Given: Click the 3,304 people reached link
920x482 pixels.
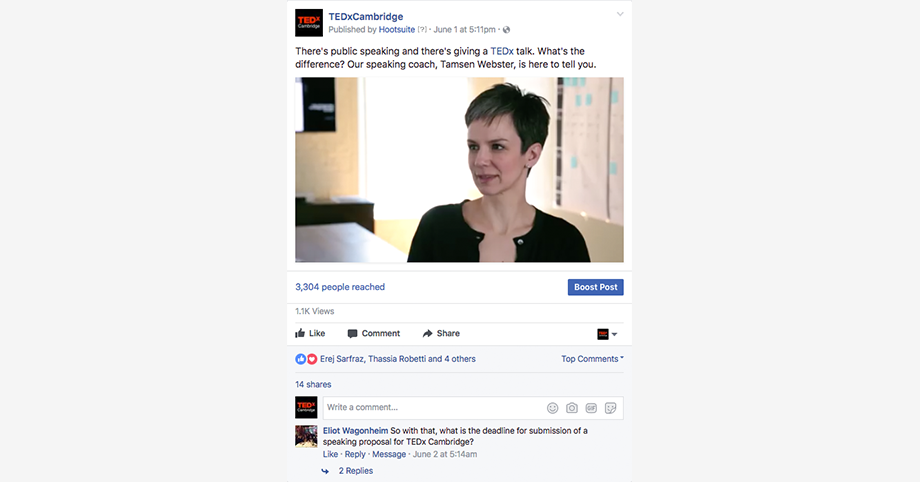Looking at the screenshot, I should point(340,287).
